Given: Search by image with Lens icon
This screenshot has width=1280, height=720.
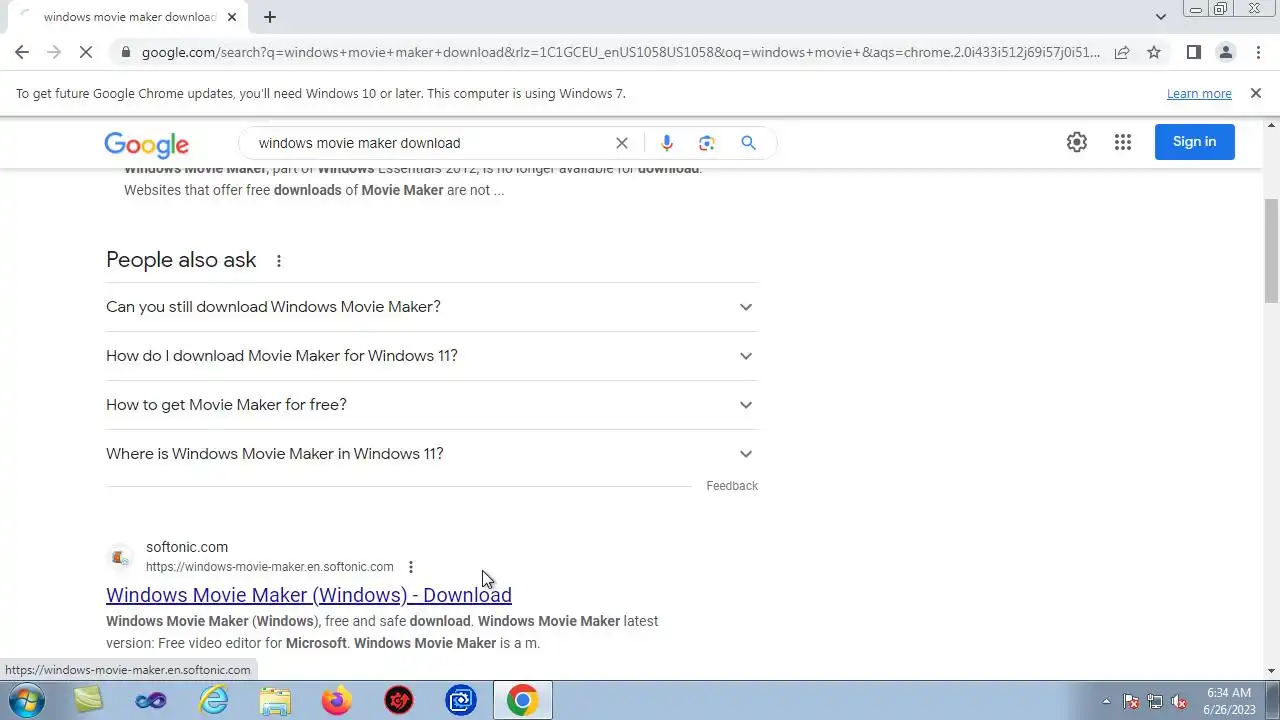Looking at the screenshot, I should 707,143.
